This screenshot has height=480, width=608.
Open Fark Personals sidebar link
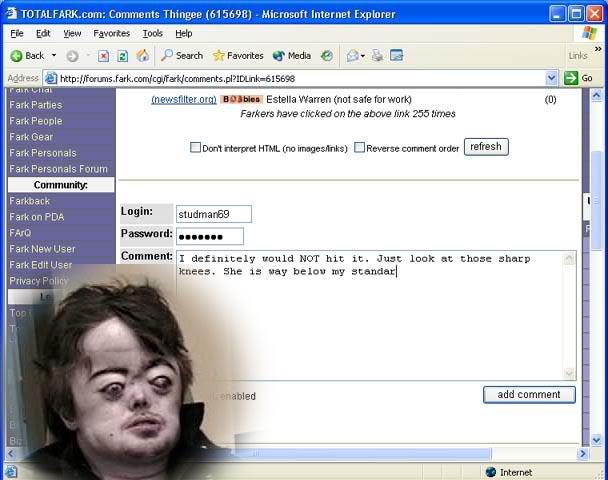(x=43, y=153)
